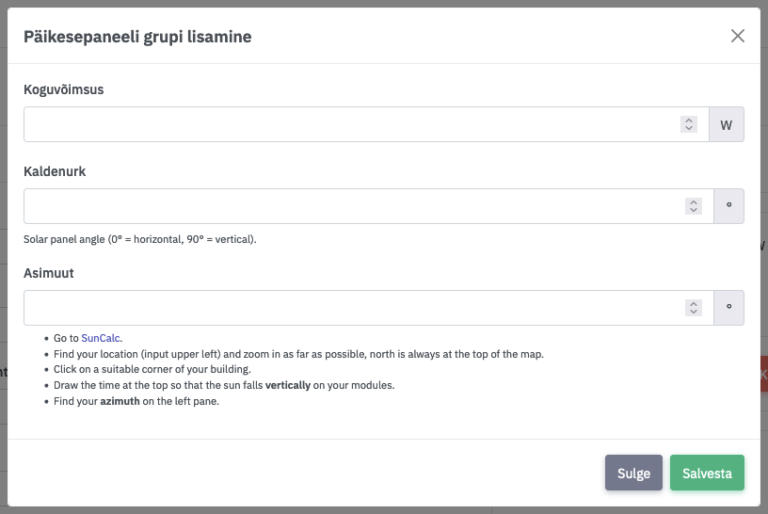This screenshot has height=514, width=768.
Task: Increase Koguvõimsus value with up arrow
Action: 689,121
